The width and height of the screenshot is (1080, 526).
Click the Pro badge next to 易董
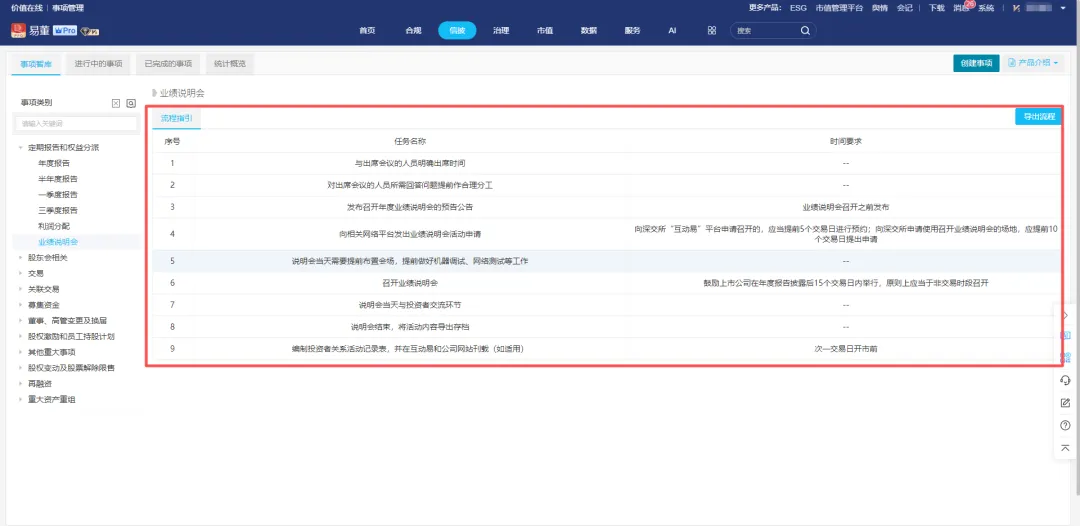click(65, 31)
